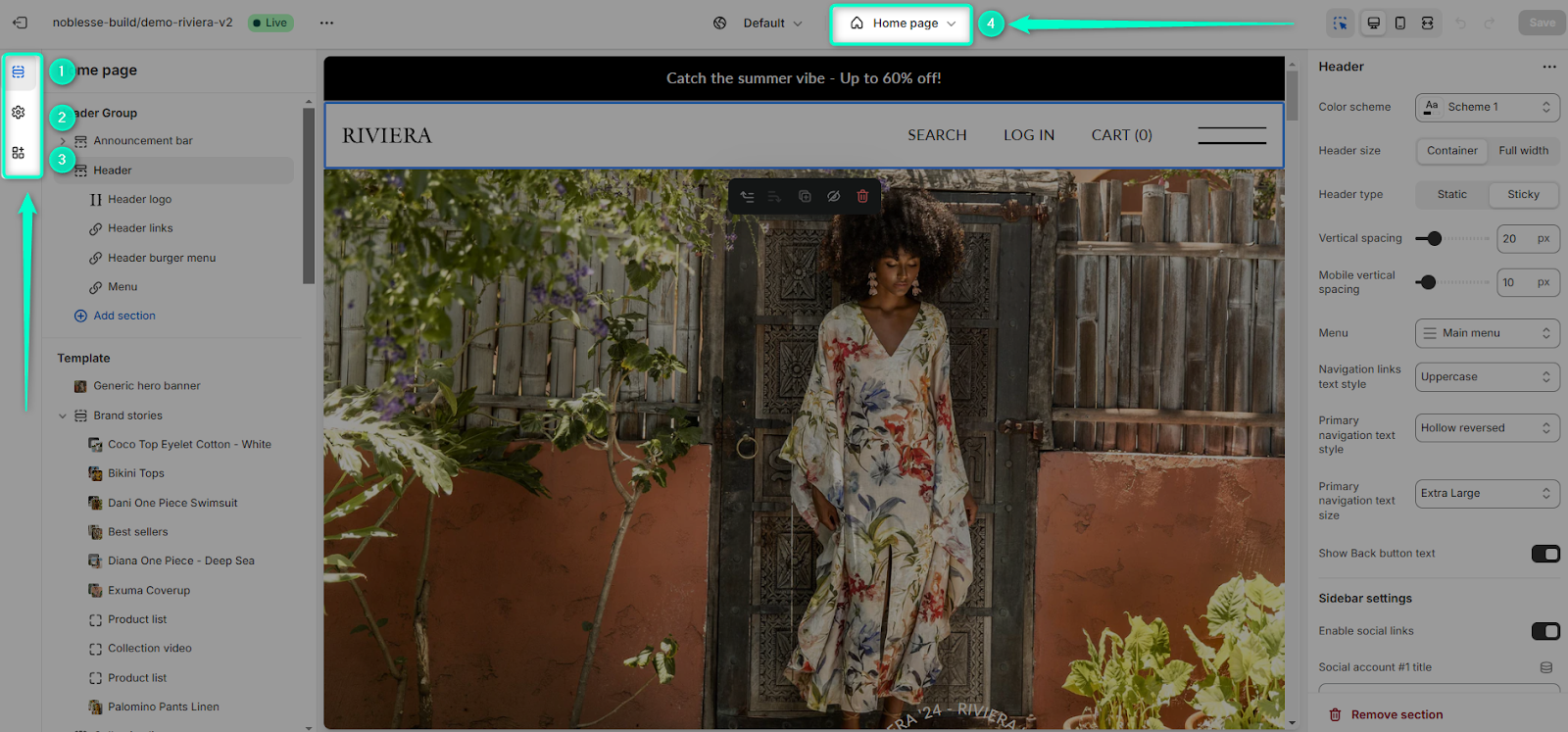Open the Default market dropdown

click(772, 24)
